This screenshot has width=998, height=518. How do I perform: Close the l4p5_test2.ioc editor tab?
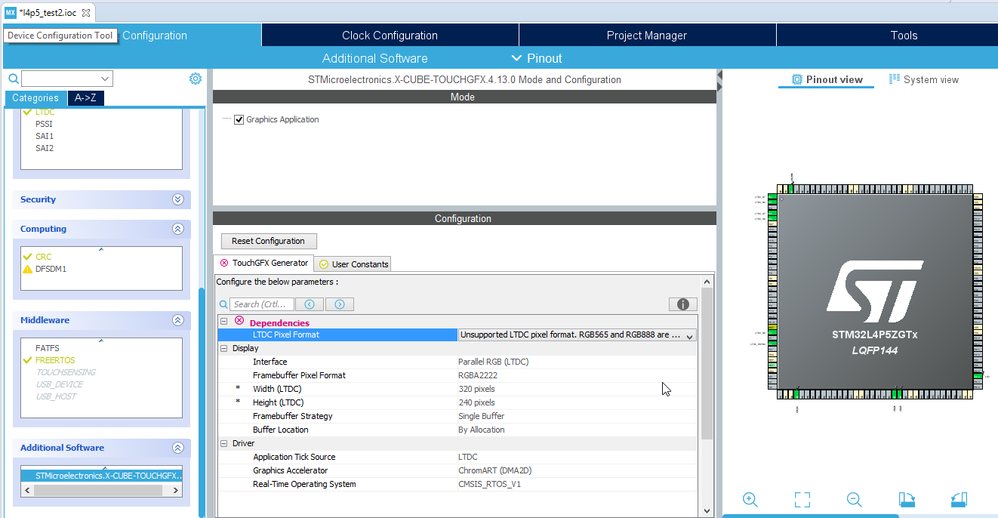click(86, 13)
